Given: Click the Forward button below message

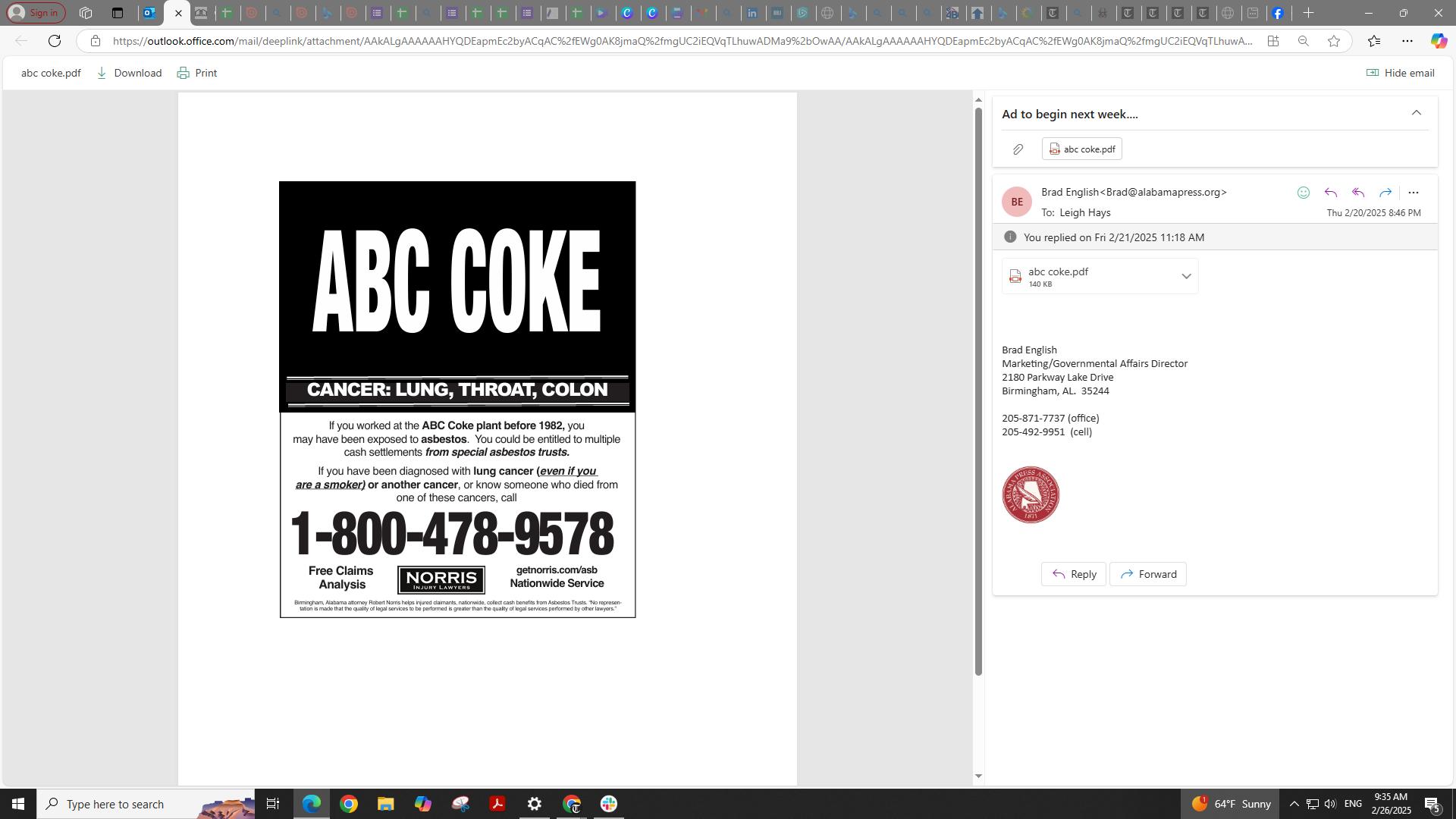Looking at the screenshot, I should pyautogui.click(x=1147, y=574).
